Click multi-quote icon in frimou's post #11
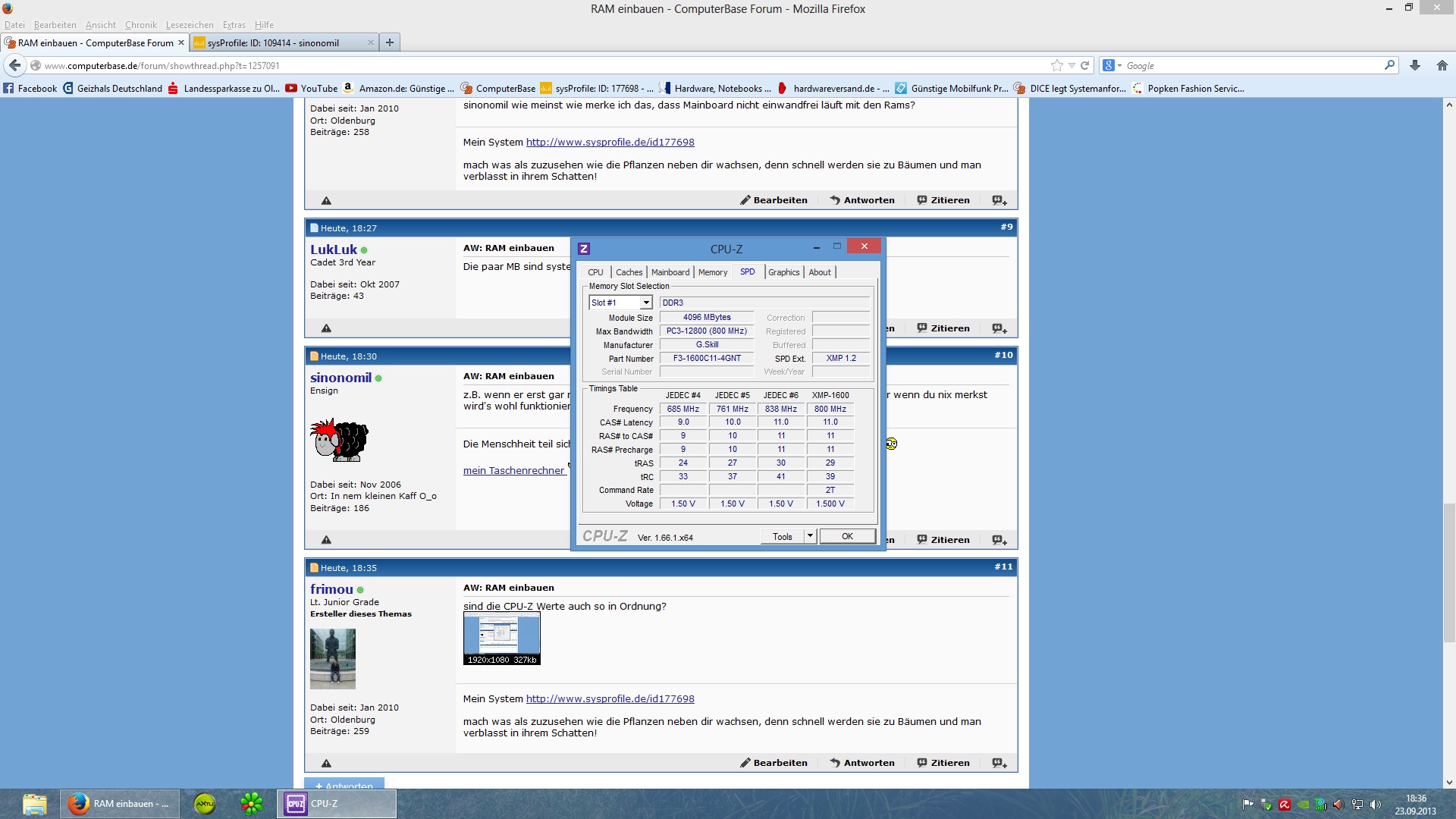1456x819 pixels. [x=999, y=763]
